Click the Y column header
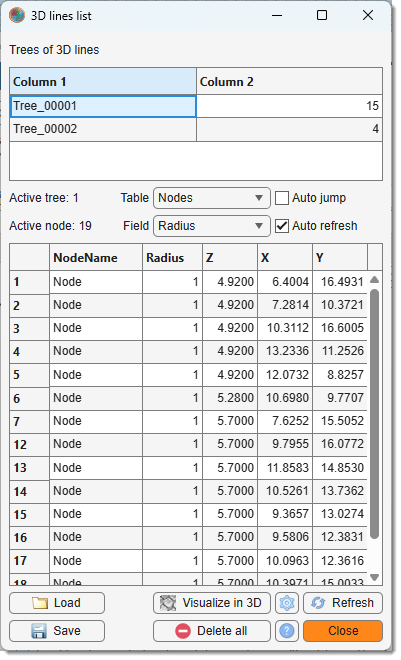This screenshot has width=401, height=660. (x=340, y=257)
